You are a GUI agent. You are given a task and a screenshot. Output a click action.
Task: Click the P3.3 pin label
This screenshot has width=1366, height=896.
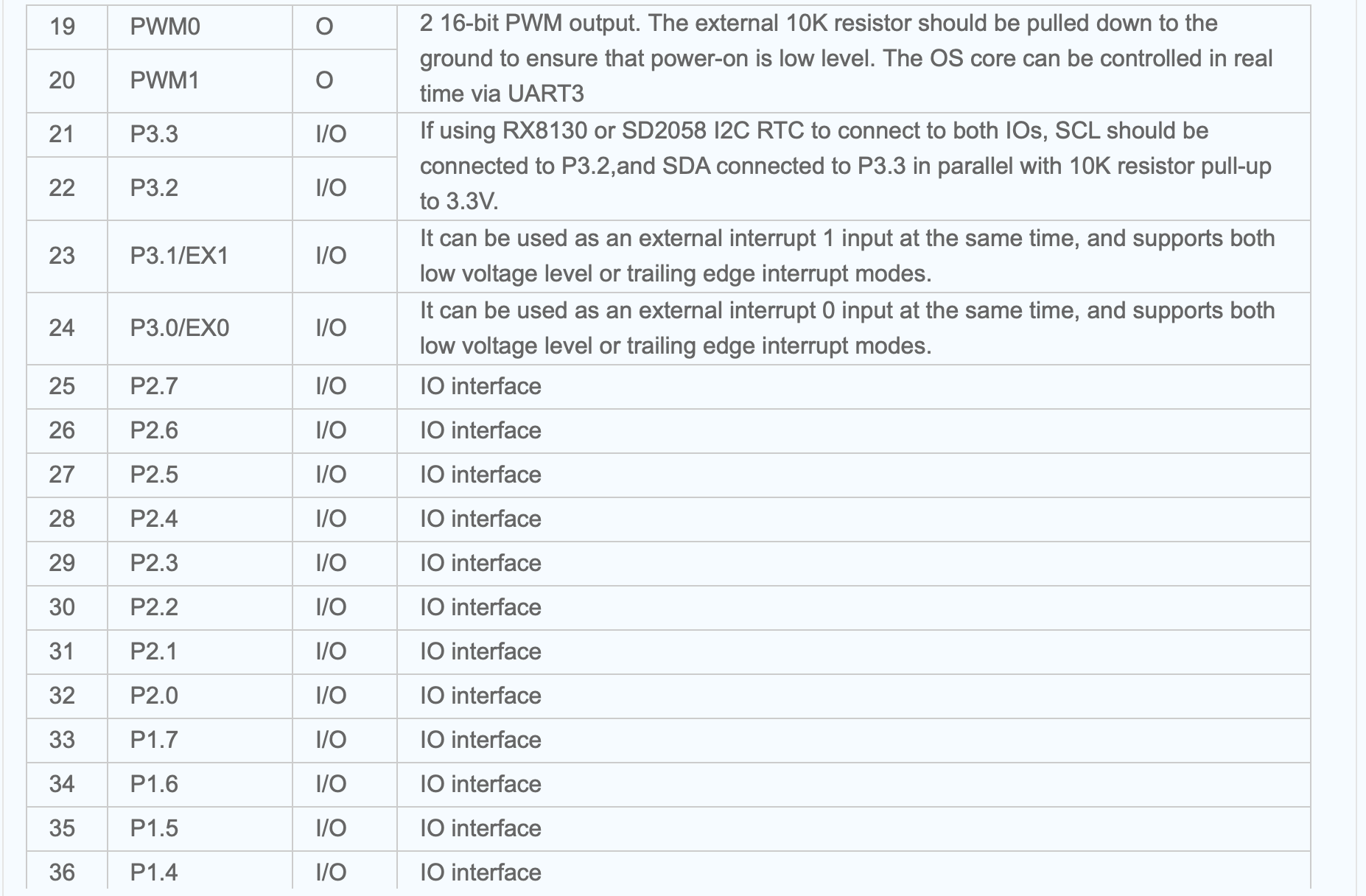[x=154, y=134]
